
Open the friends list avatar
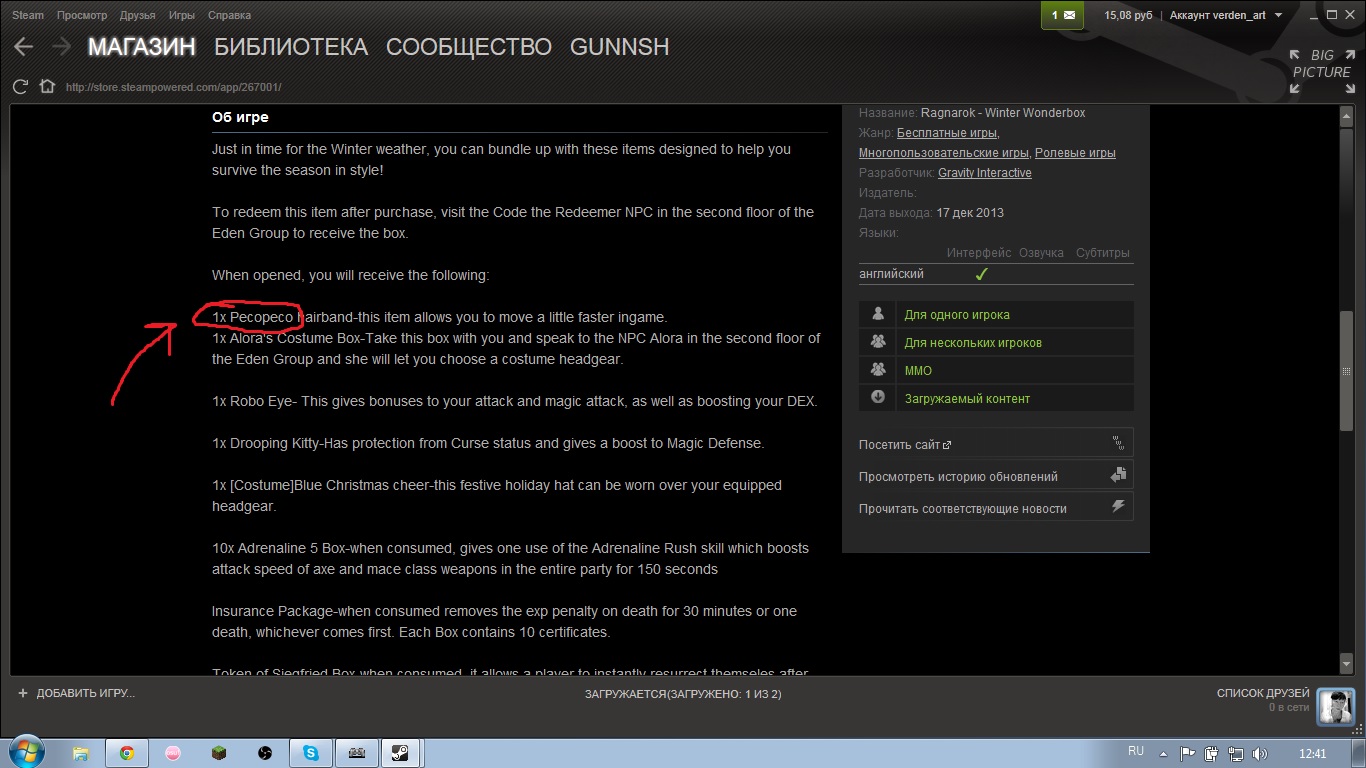(1335, 707)
